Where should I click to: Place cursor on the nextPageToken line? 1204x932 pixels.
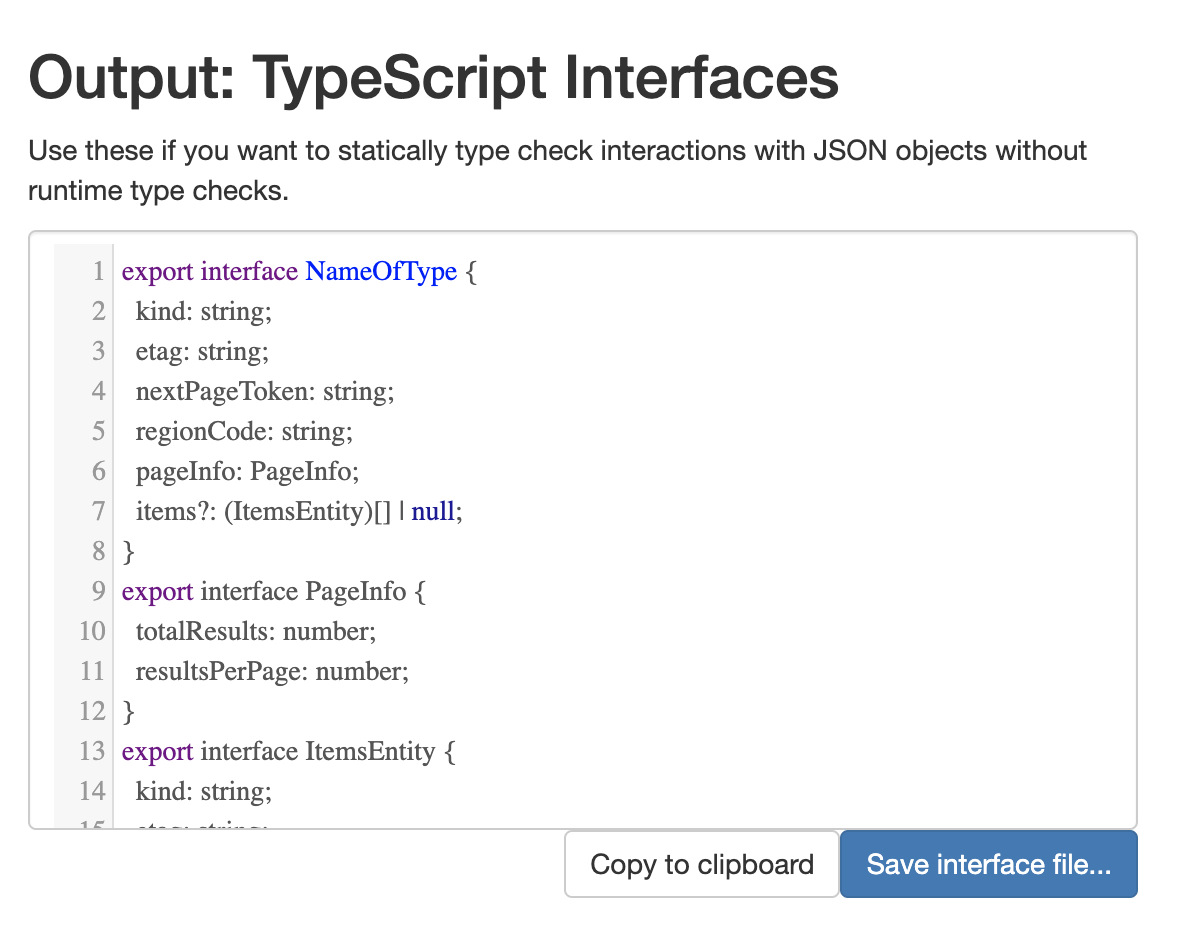pos(265,391)
